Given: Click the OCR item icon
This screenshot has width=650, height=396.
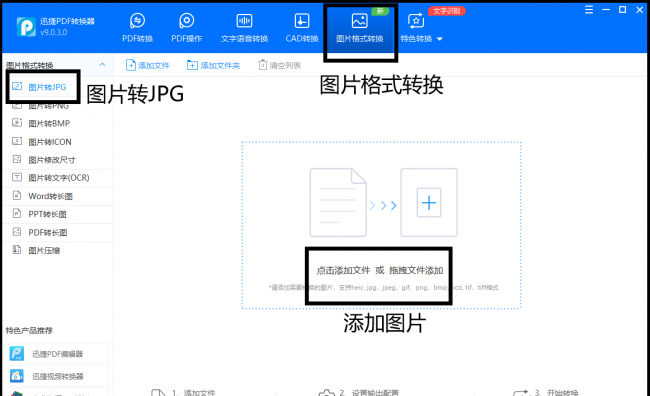Looking at the screenshot, I should coord(17,177).
